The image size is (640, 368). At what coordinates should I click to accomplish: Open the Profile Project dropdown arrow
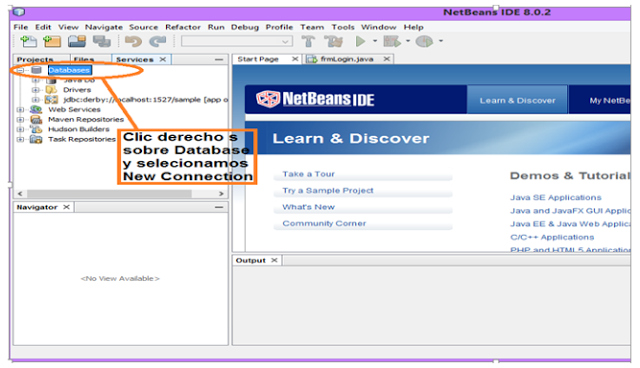[441, 41]
